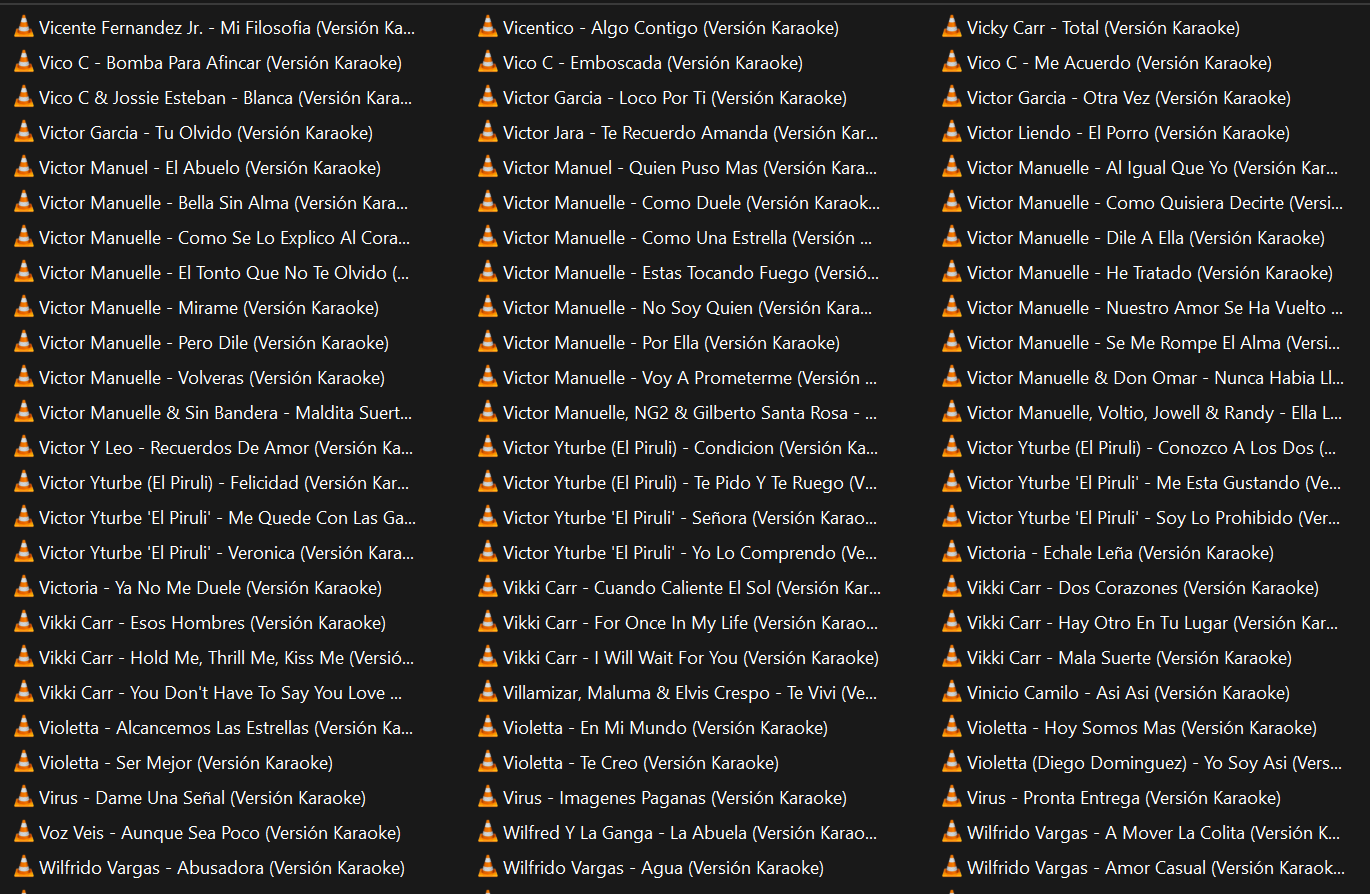Select Villamizar, Maluma & Elvis Crespo - Te Vivi
The width and height of the screenshot is (1370, 894).
click(679, 693)
